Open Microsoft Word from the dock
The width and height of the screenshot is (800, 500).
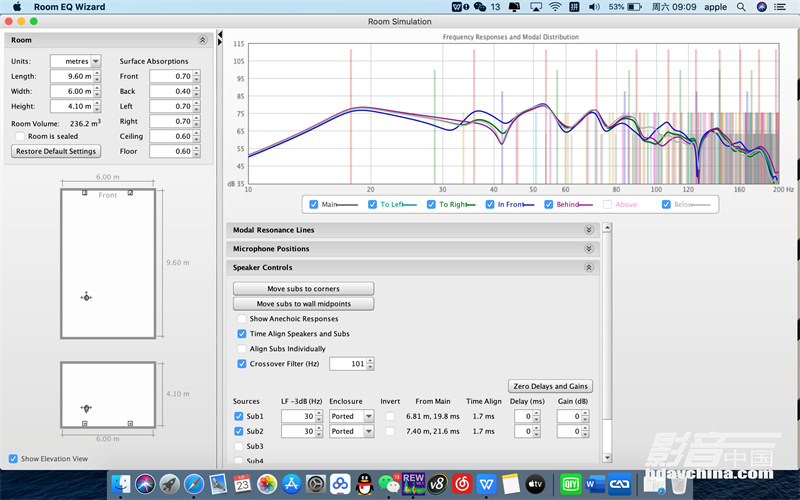595,484
